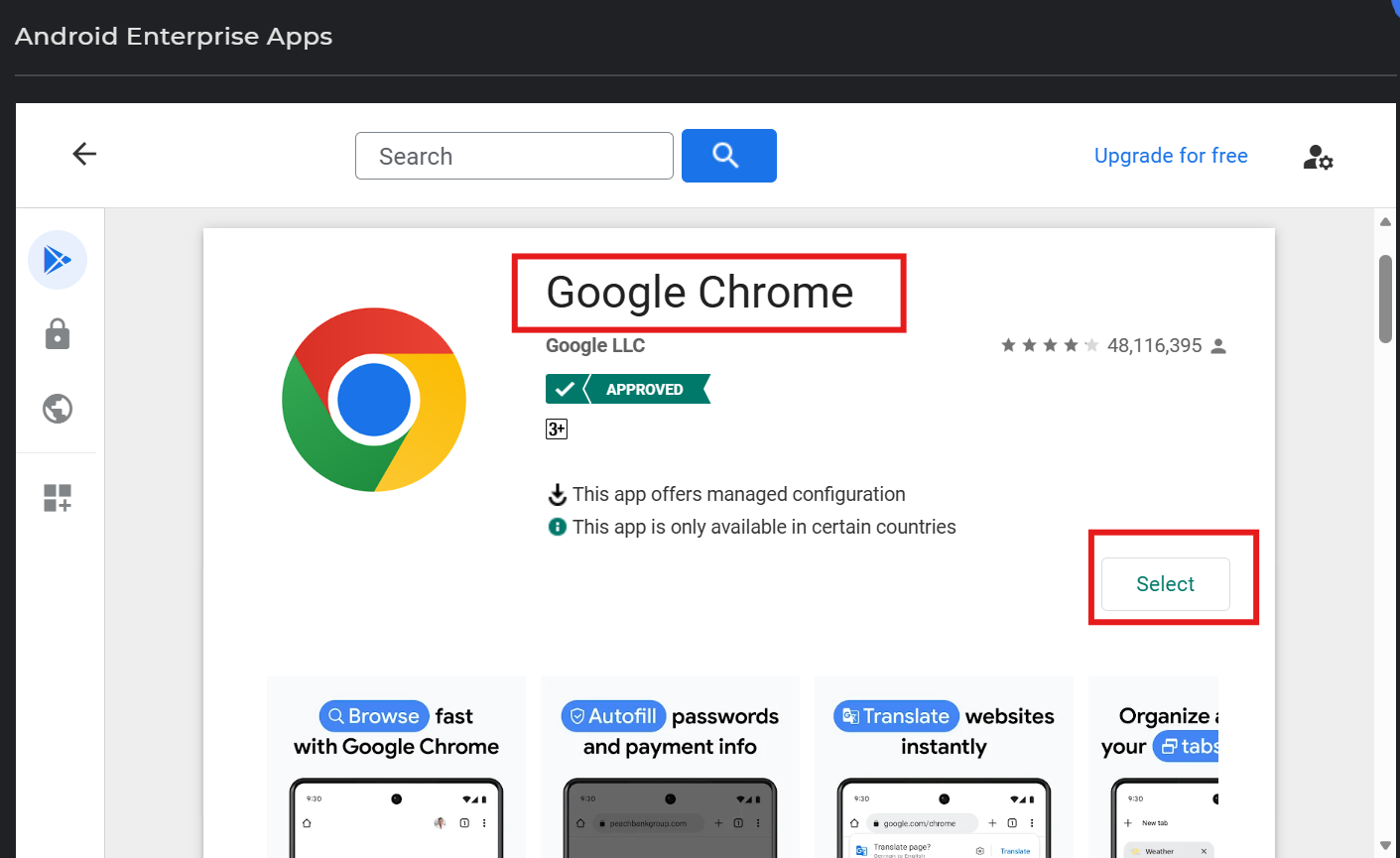Click the scrollbar down arrow
1400x858 pixels.
coord(1385,845)
